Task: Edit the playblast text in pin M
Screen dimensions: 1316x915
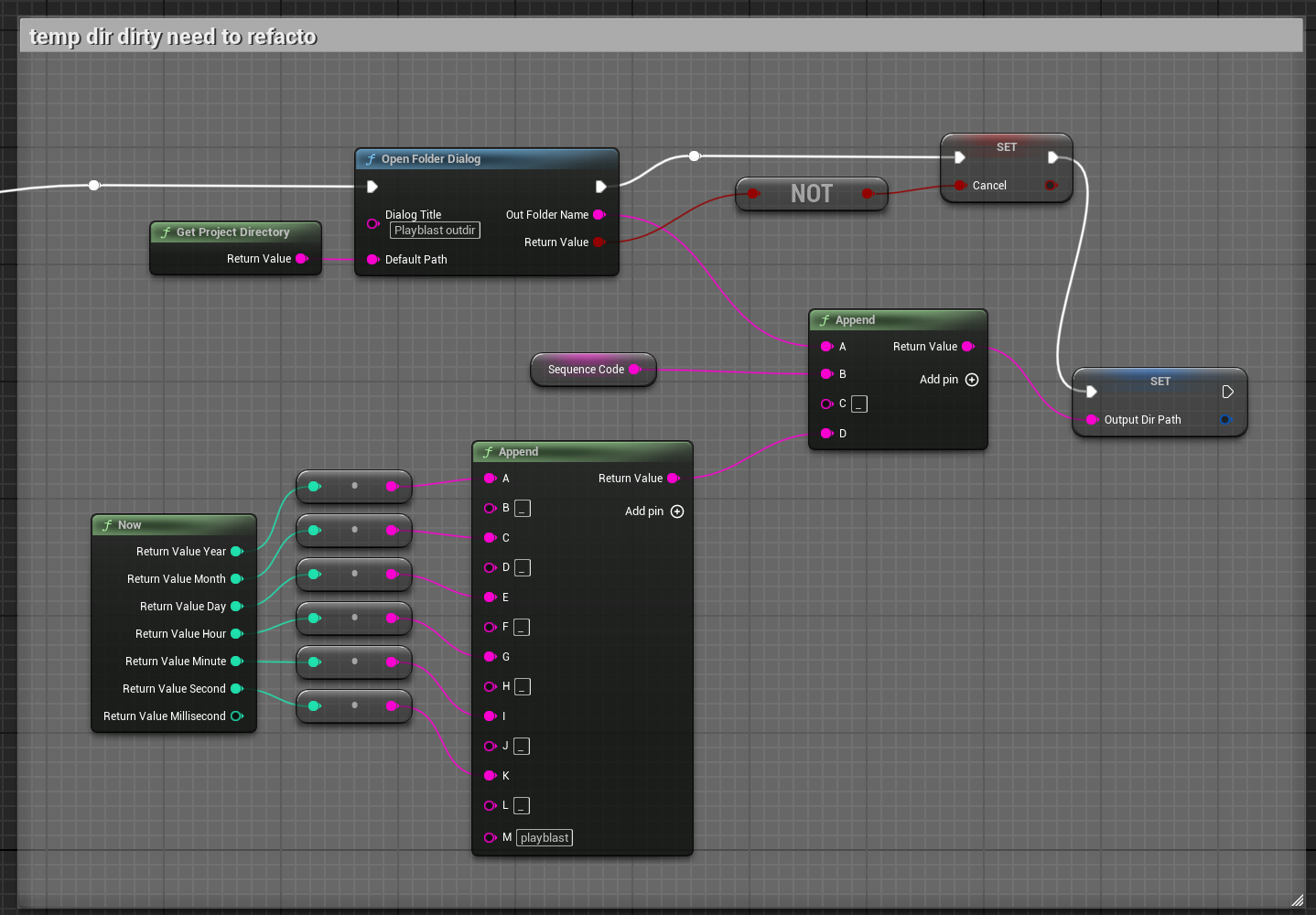Action: coord(545,837)
